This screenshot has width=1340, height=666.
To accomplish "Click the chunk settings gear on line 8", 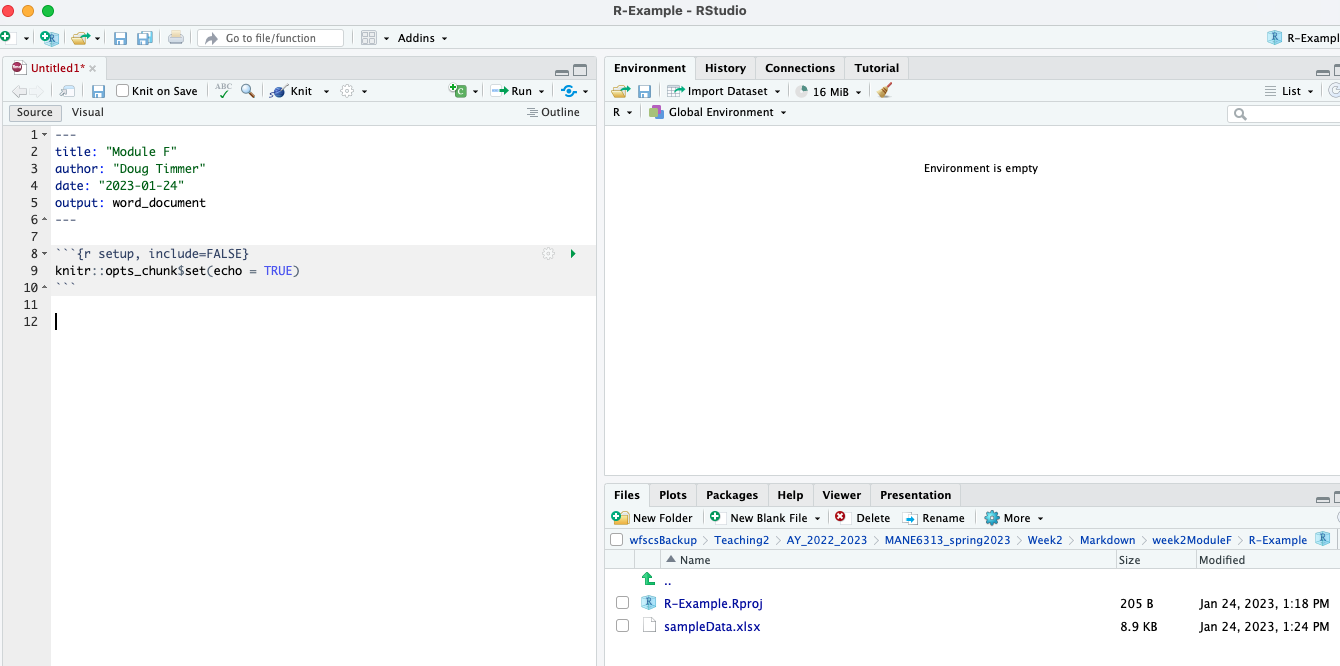I will 548,253.
